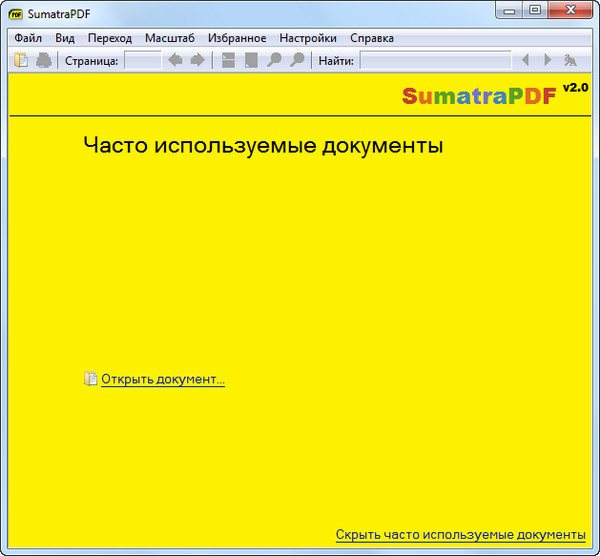This screenshot has width=600, height=556.
Task: Open the Избранное menu
Action: (237, 38)
